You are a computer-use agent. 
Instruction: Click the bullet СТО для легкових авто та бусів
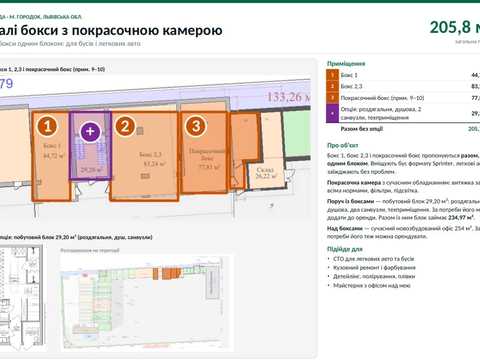tap(374, 259)
